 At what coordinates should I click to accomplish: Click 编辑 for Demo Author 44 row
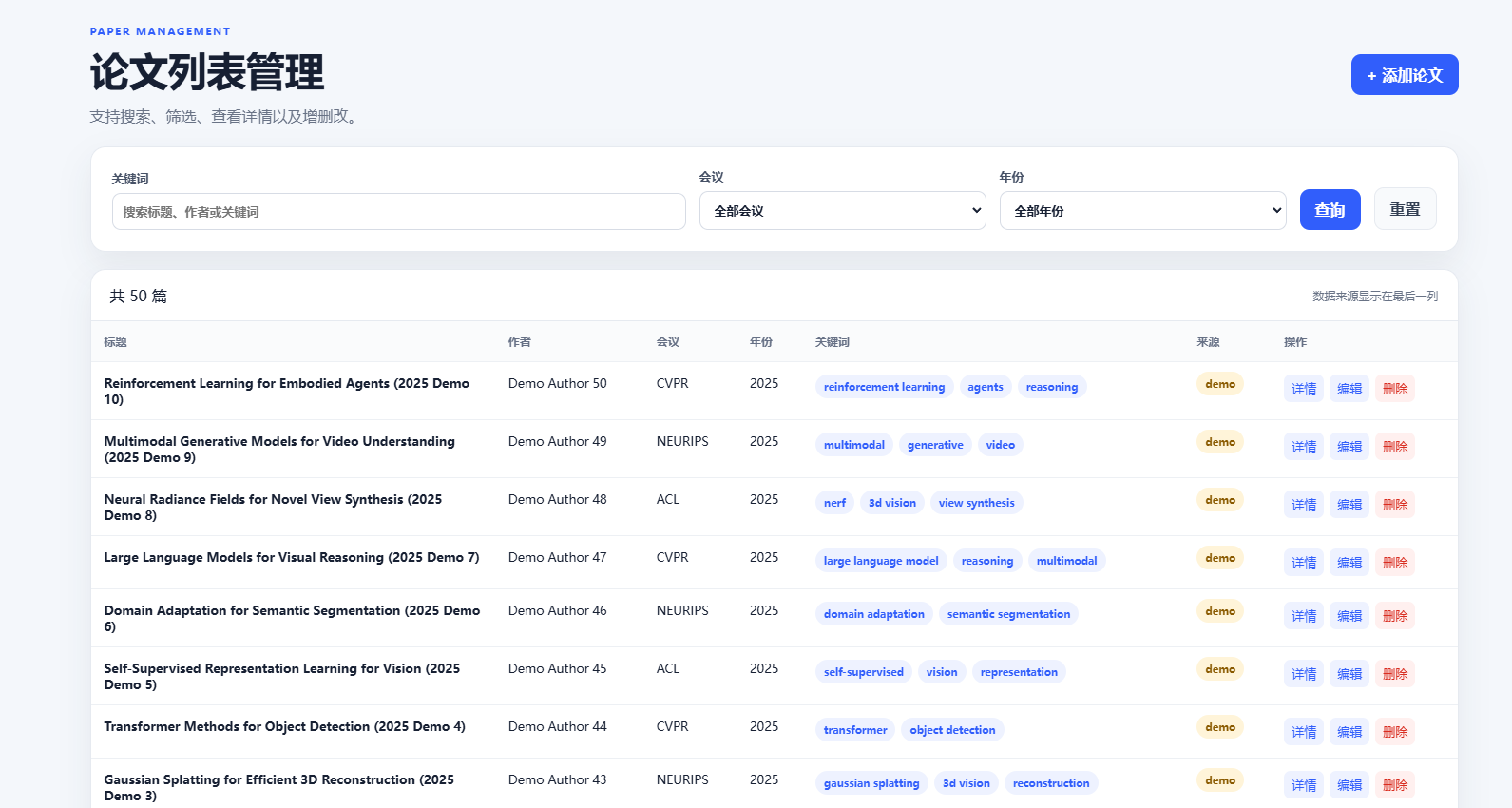[1349, 731]
